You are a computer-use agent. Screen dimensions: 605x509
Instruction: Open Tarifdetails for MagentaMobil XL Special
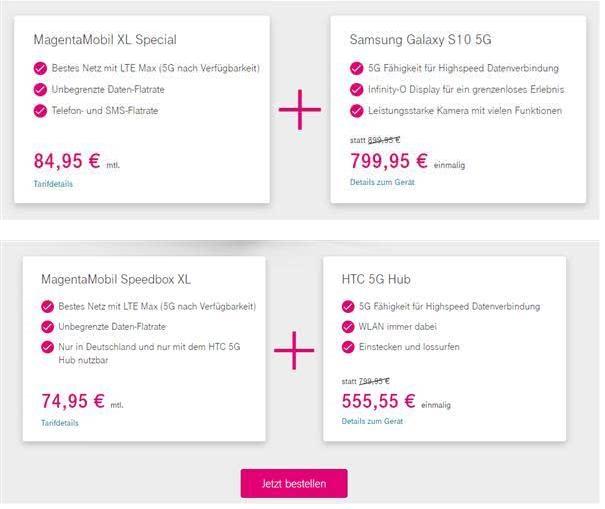[x=53, y=184]
